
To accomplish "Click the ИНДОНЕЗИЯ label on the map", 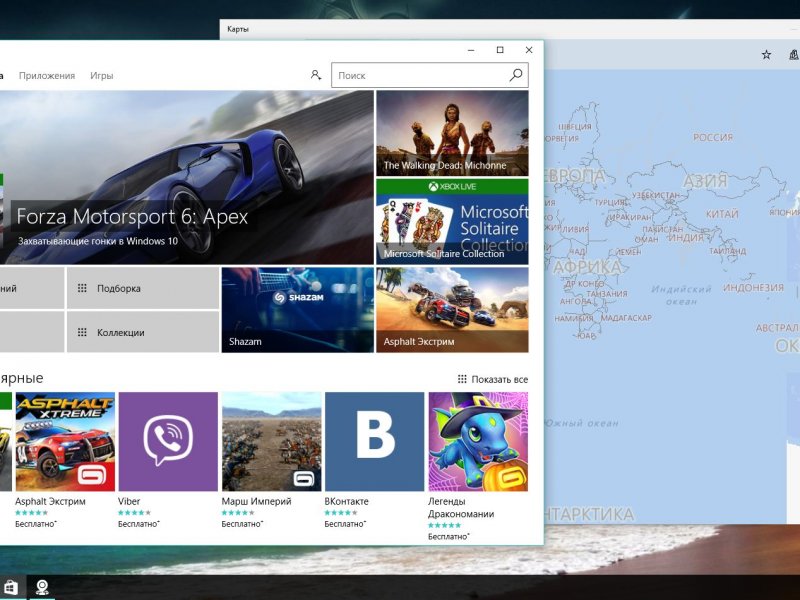I will coord(753,288).
